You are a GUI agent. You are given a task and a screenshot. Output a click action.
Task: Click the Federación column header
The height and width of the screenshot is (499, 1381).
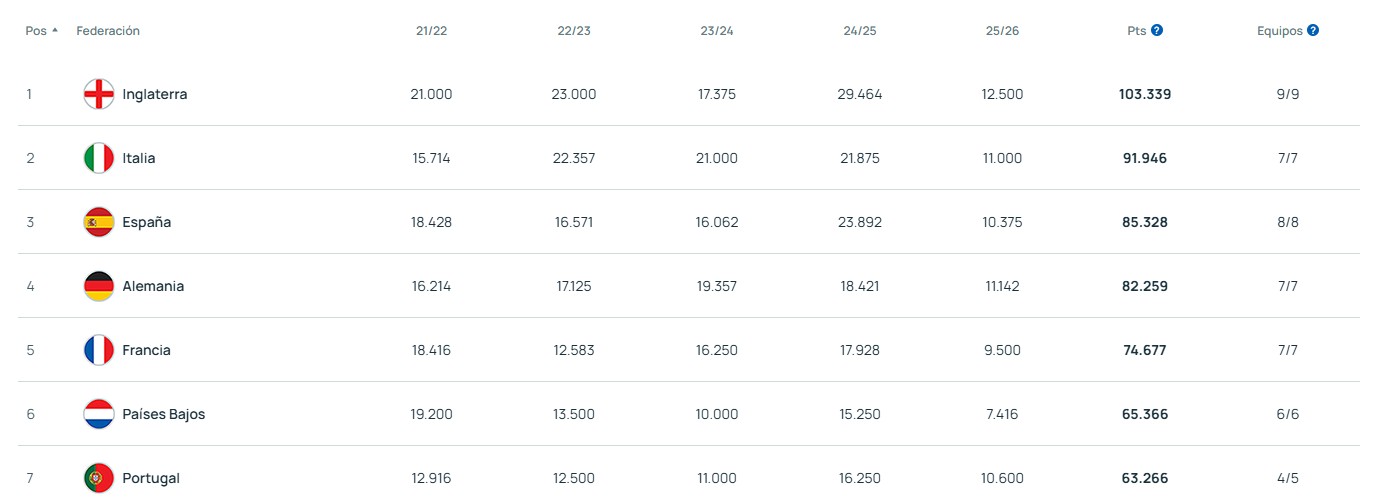click(108, 31)
